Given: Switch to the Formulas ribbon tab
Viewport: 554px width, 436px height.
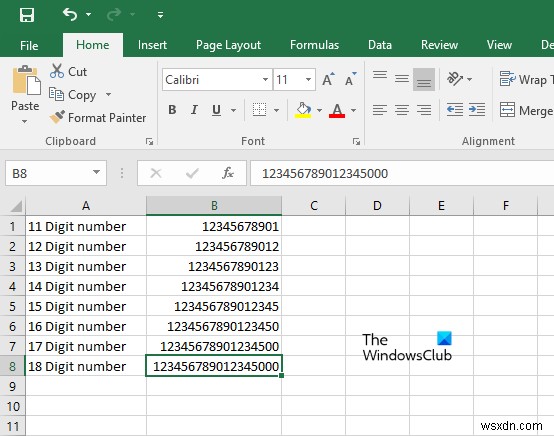Looking at the screenshot, I should click(314, 45).
